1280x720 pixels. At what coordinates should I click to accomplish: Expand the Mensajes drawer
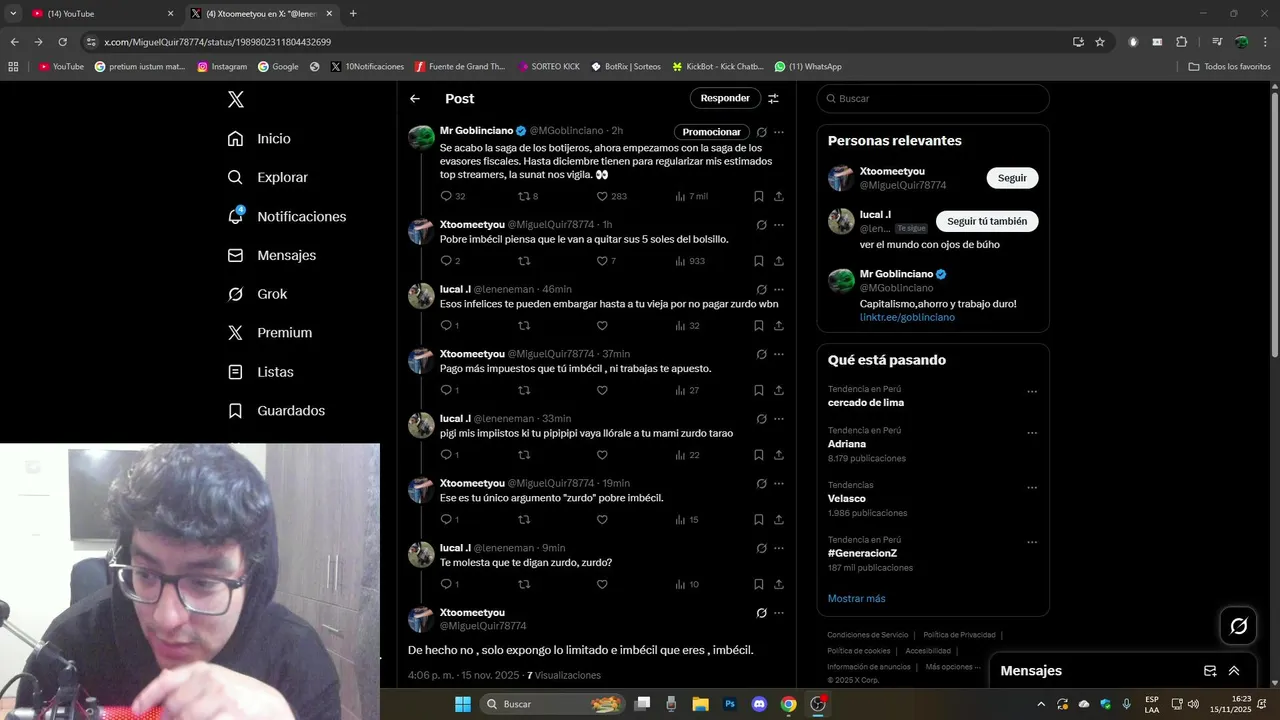(1234, 671)
